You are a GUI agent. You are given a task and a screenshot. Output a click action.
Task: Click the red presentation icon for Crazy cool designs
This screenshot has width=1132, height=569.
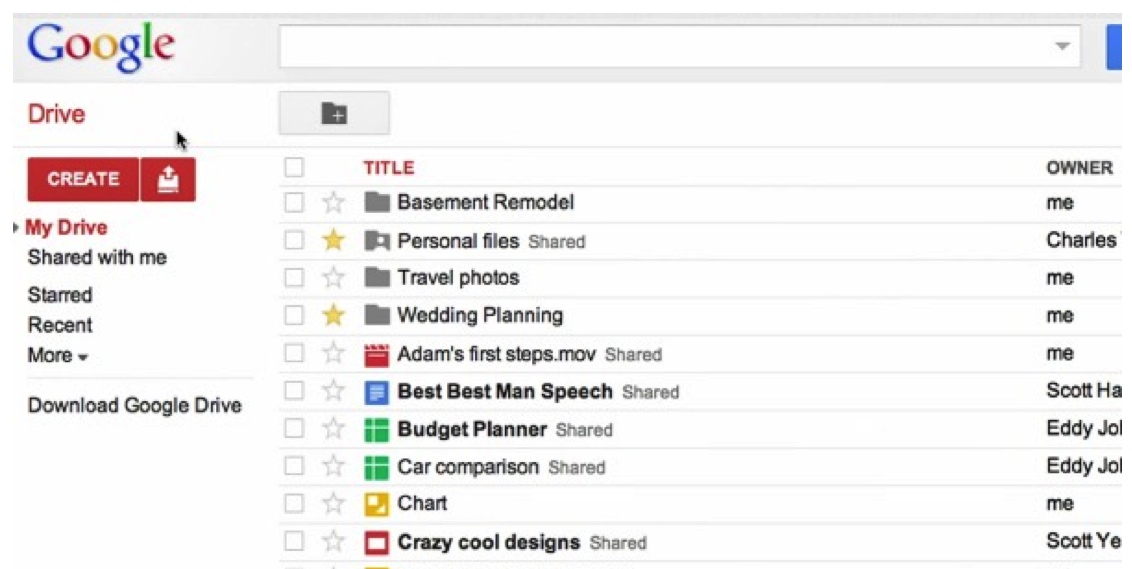376,542
